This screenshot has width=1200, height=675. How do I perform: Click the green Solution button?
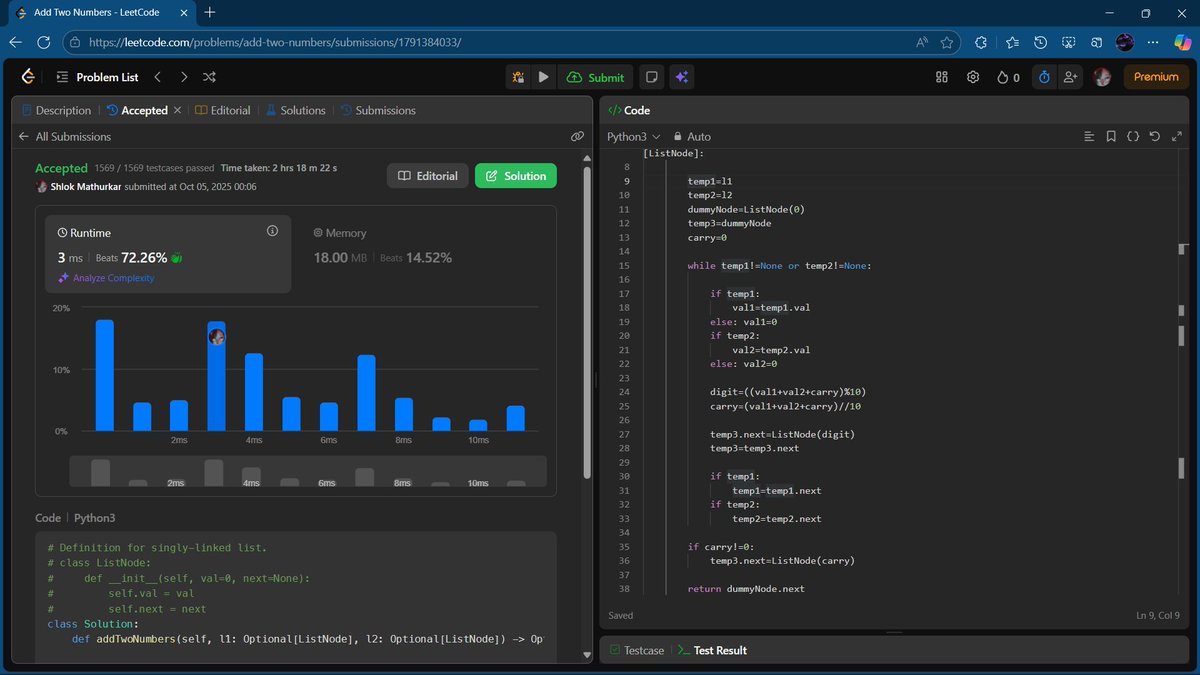(x=516, y=176)
